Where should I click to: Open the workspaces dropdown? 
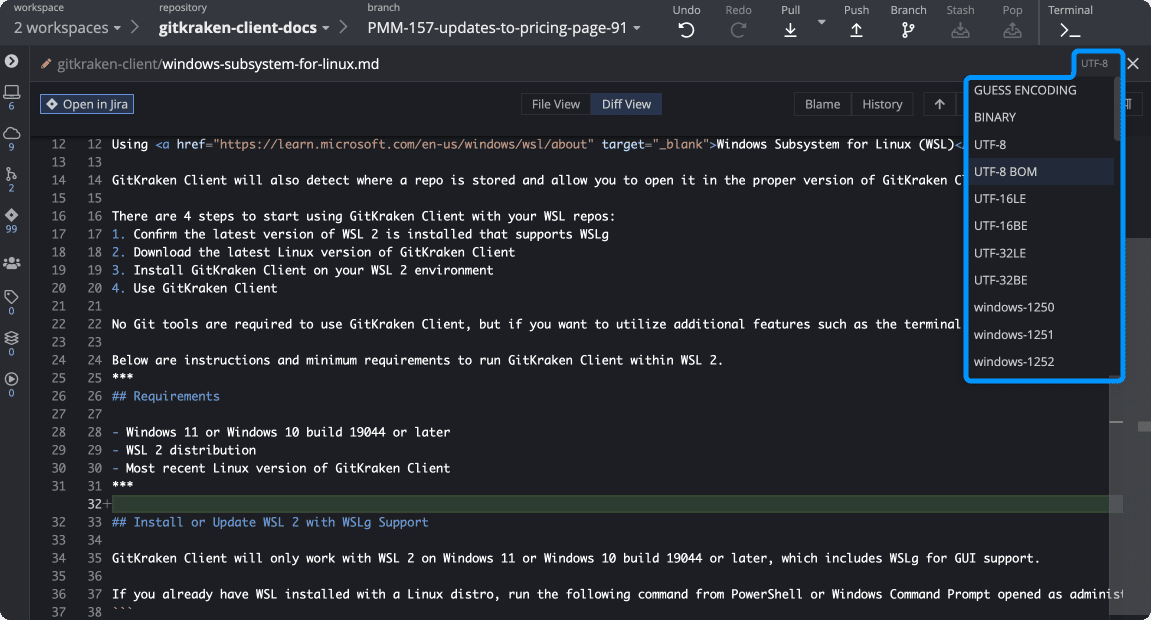(67, 28)
